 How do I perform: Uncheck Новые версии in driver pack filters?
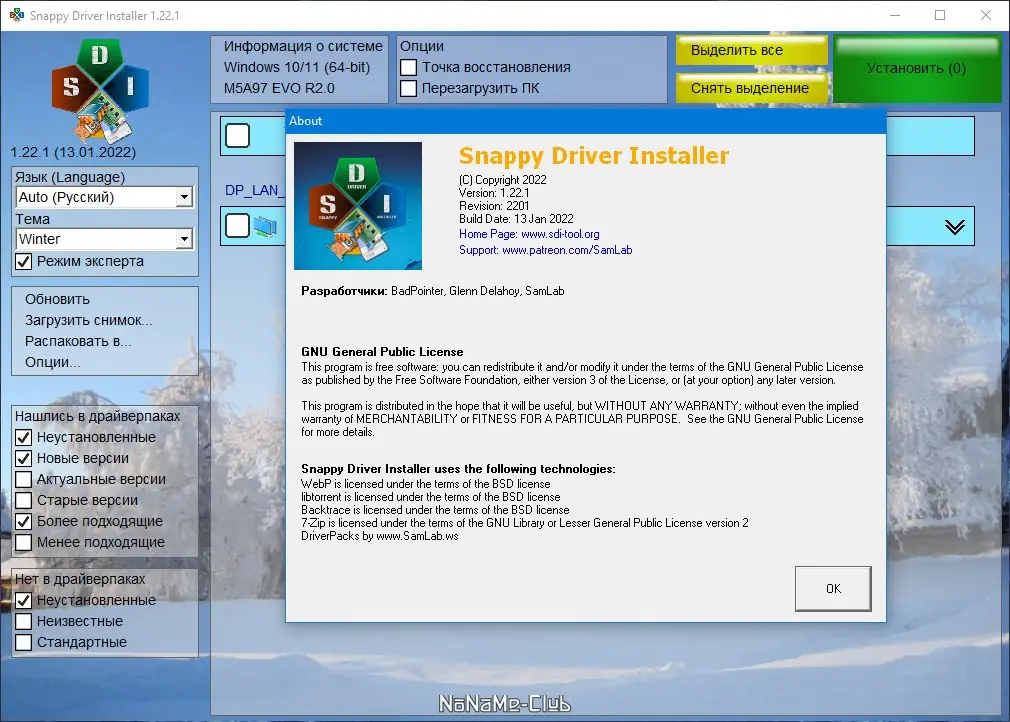[x=22, y=458]
